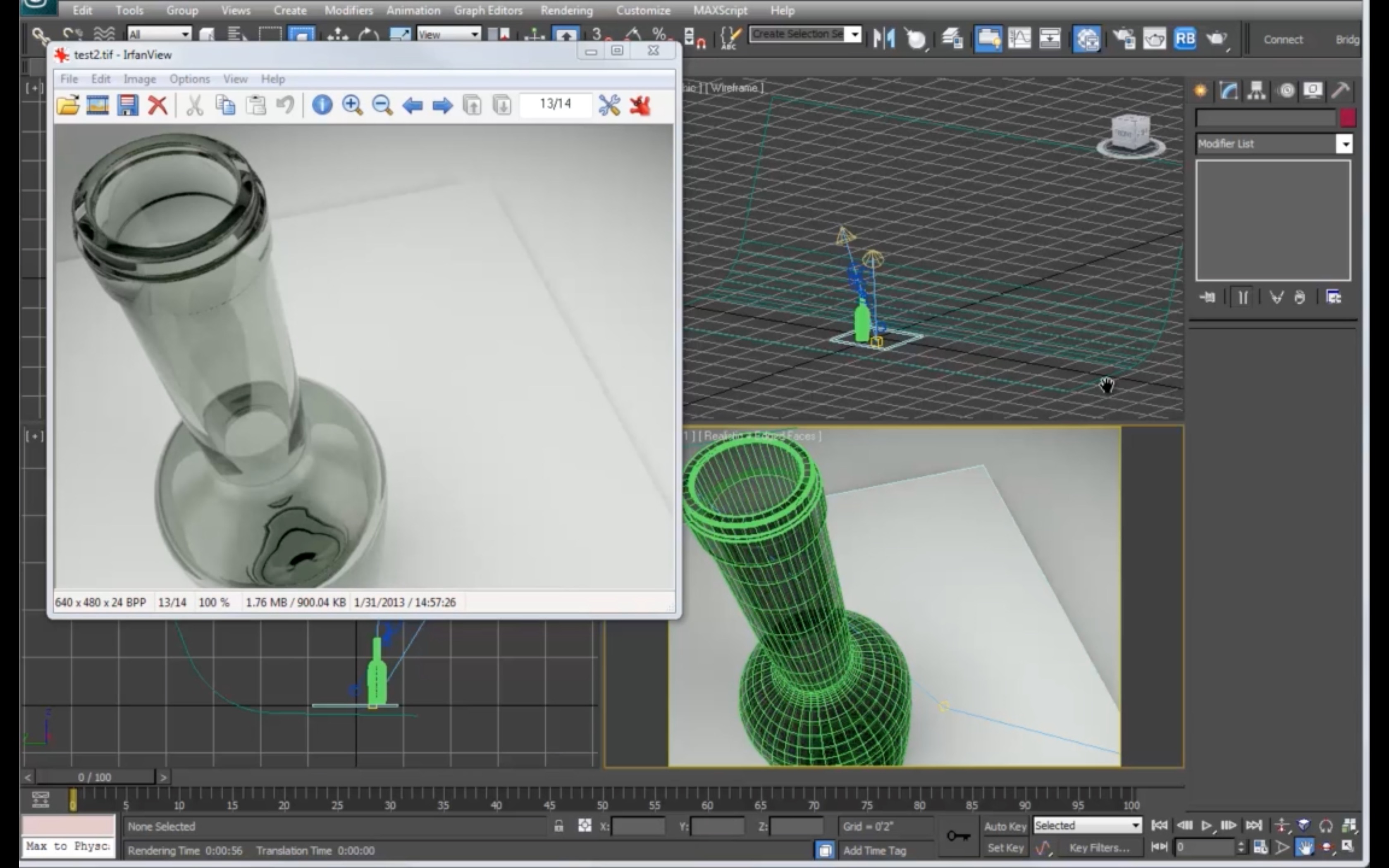Click the Save floppy icon in IrfanView
Screen dimensions: 1389x868
tap(127, 105)
